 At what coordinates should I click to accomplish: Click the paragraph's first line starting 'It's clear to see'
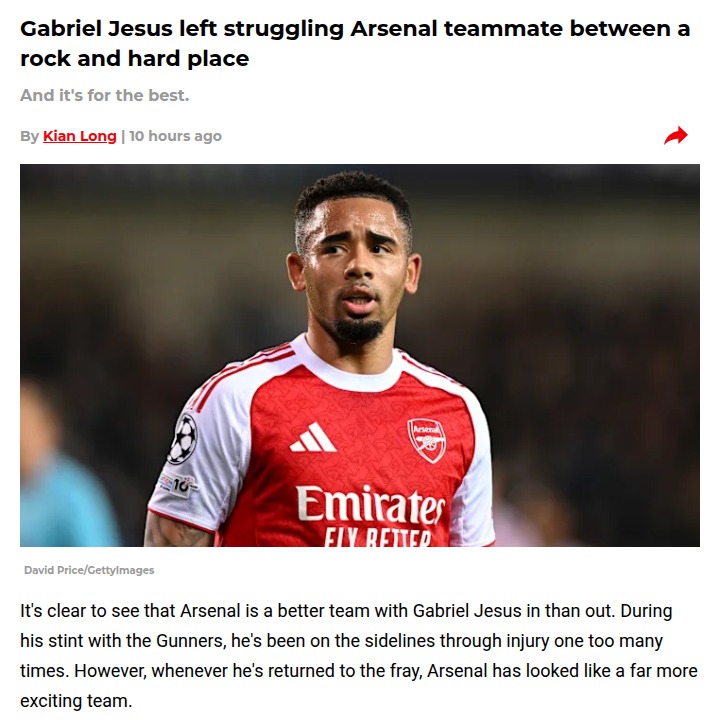coord(346,610)
